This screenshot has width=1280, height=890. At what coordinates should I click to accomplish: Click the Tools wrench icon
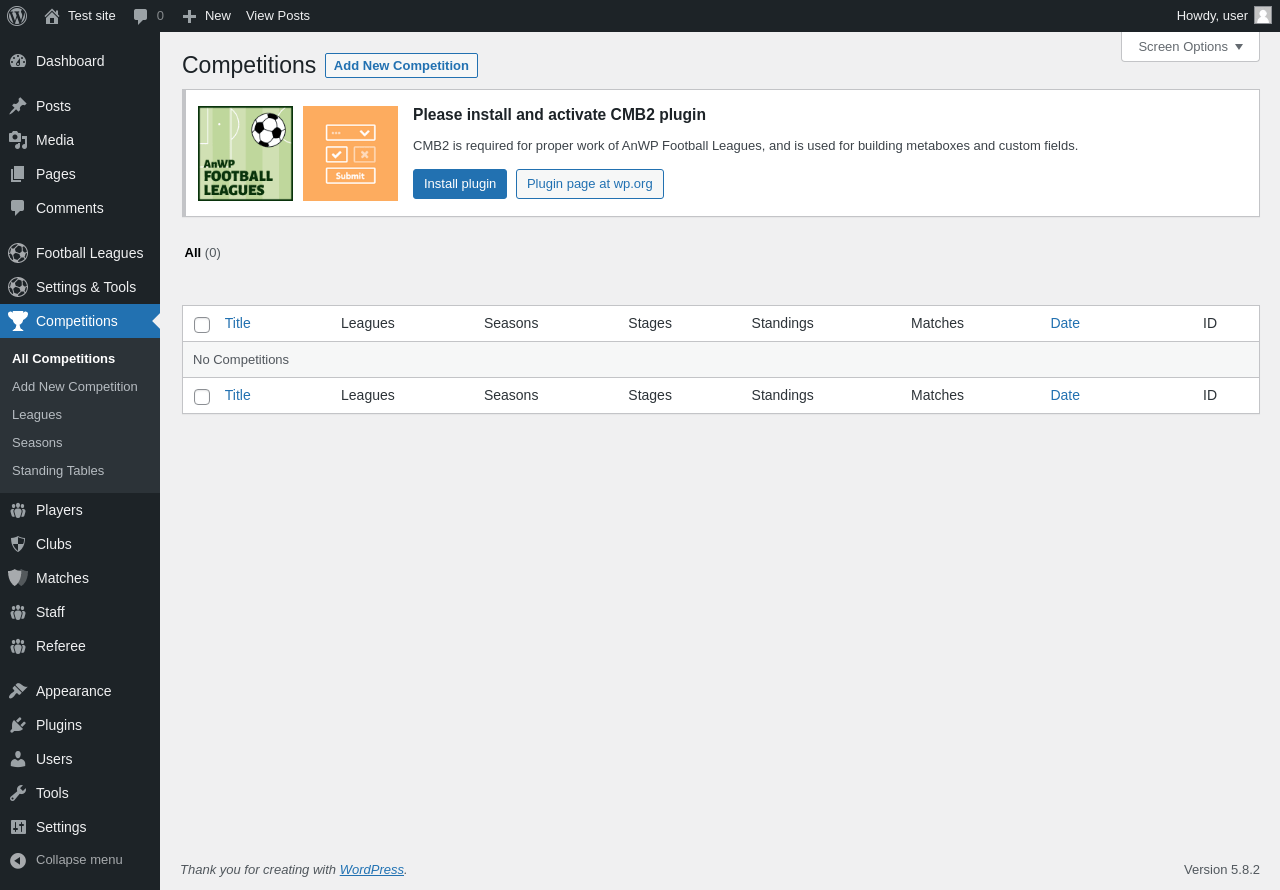tap(18, 793)
